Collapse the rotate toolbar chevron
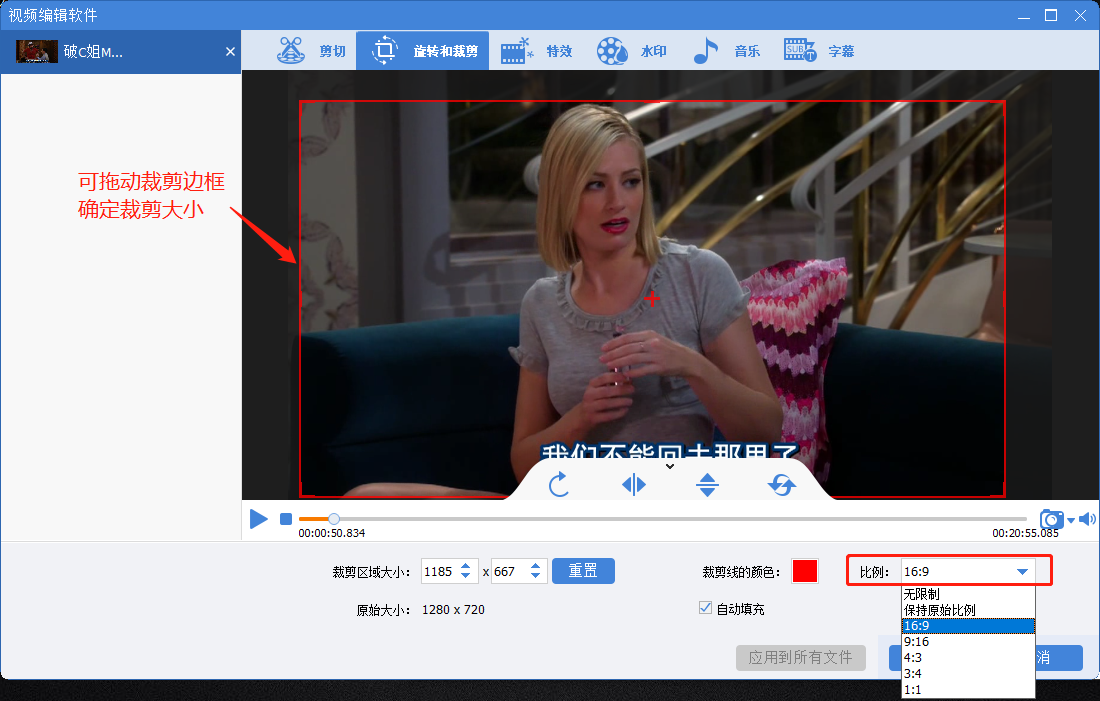This screenshot has height=701, width=1100. (x=670, y=466)
